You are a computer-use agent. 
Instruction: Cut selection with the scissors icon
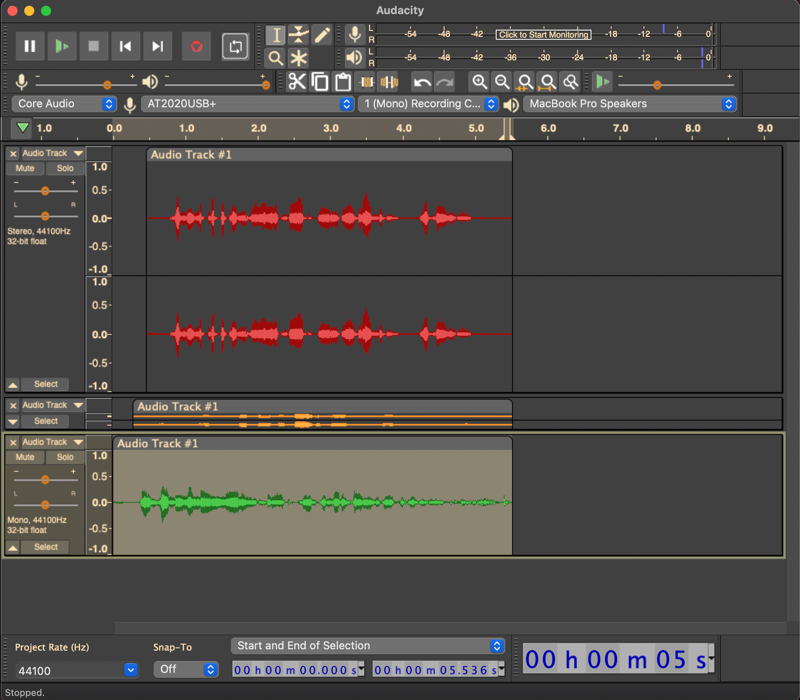tap(296, 82)
